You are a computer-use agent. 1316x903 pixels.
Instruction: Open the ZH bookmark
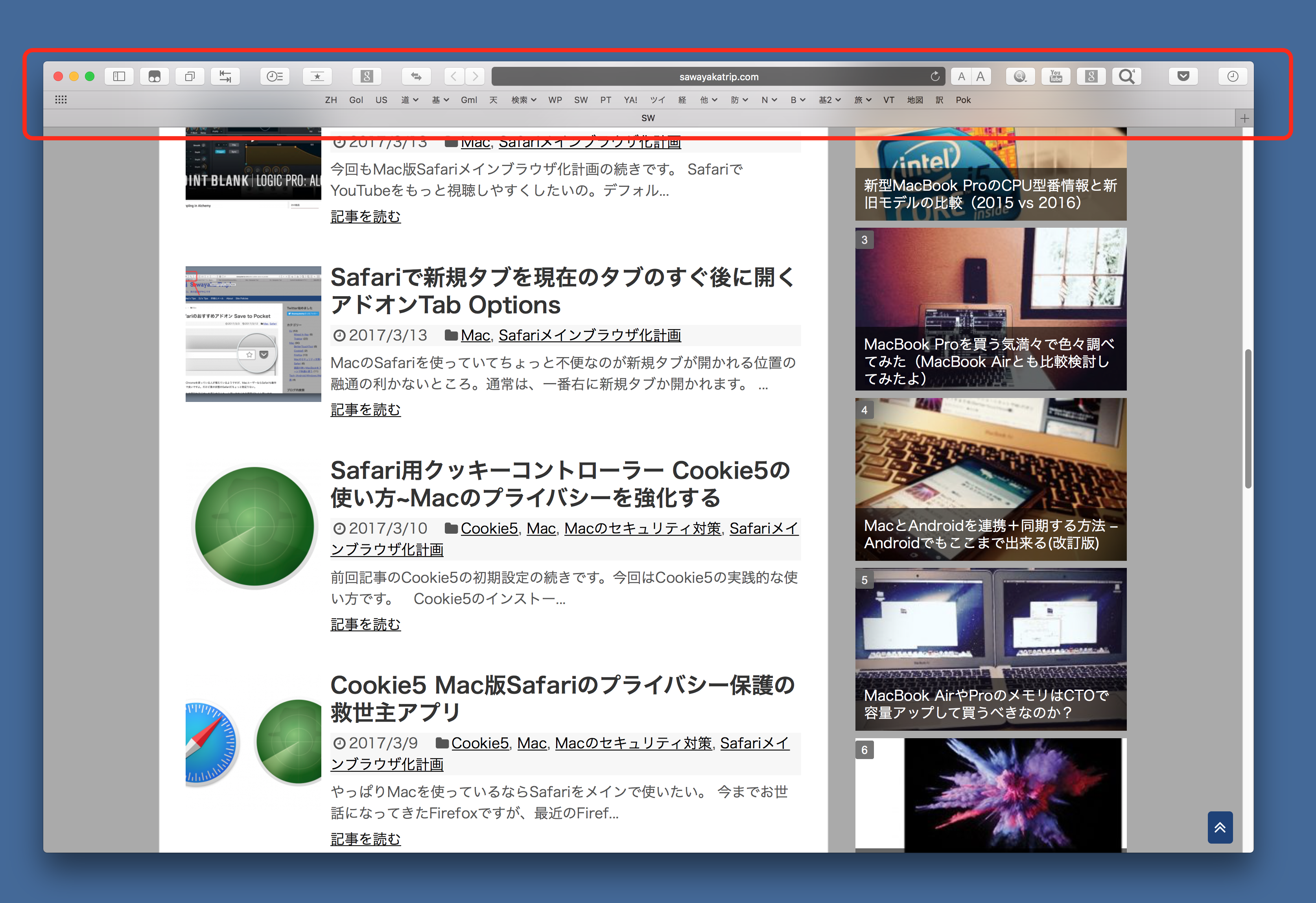(x=331, y=100)
